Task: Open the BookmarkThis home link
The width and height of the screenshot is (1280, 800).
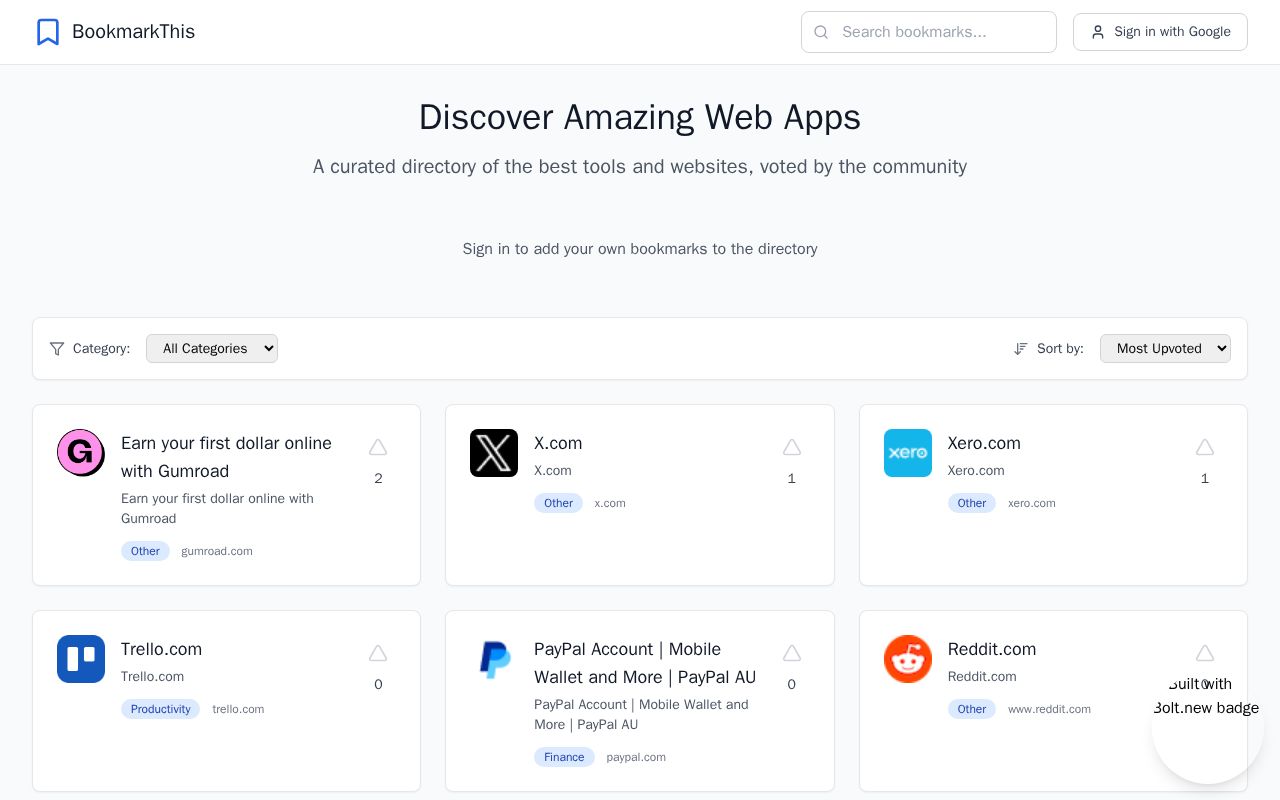Action: click(x=116, y=32)
